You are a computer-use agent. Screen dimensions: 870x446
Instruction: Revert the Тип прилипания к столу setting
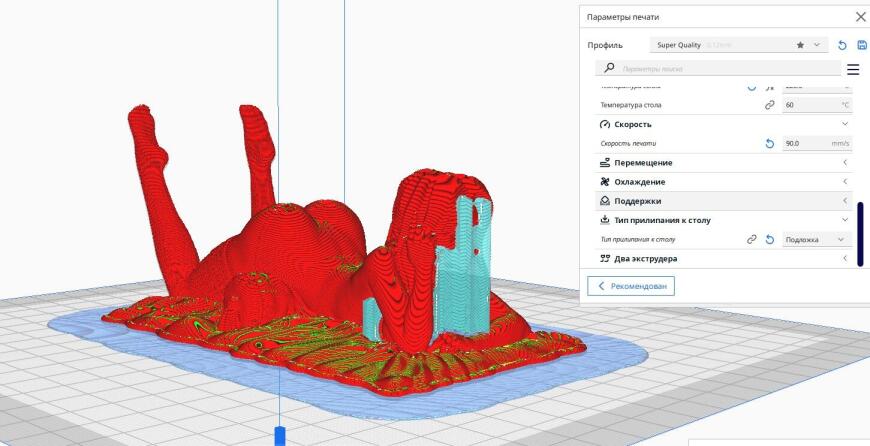[770, 240]
